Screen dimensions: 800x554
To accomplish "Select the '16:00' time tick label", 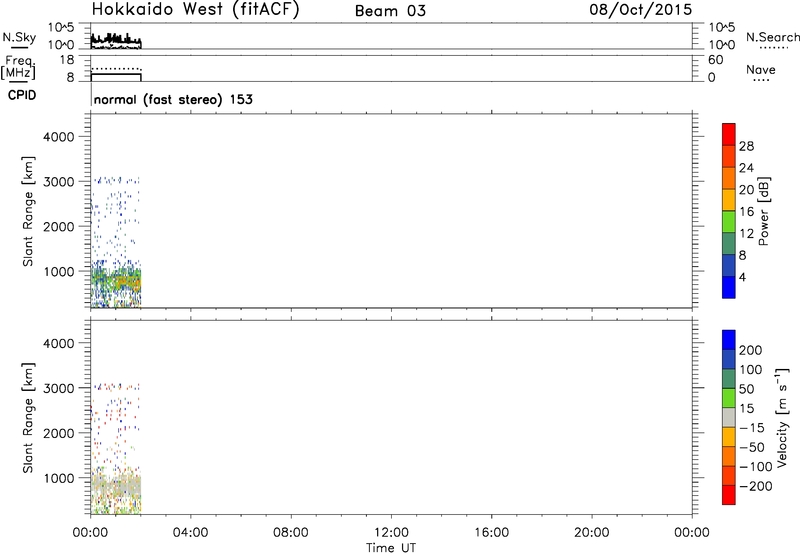I will tap(491, 533).
